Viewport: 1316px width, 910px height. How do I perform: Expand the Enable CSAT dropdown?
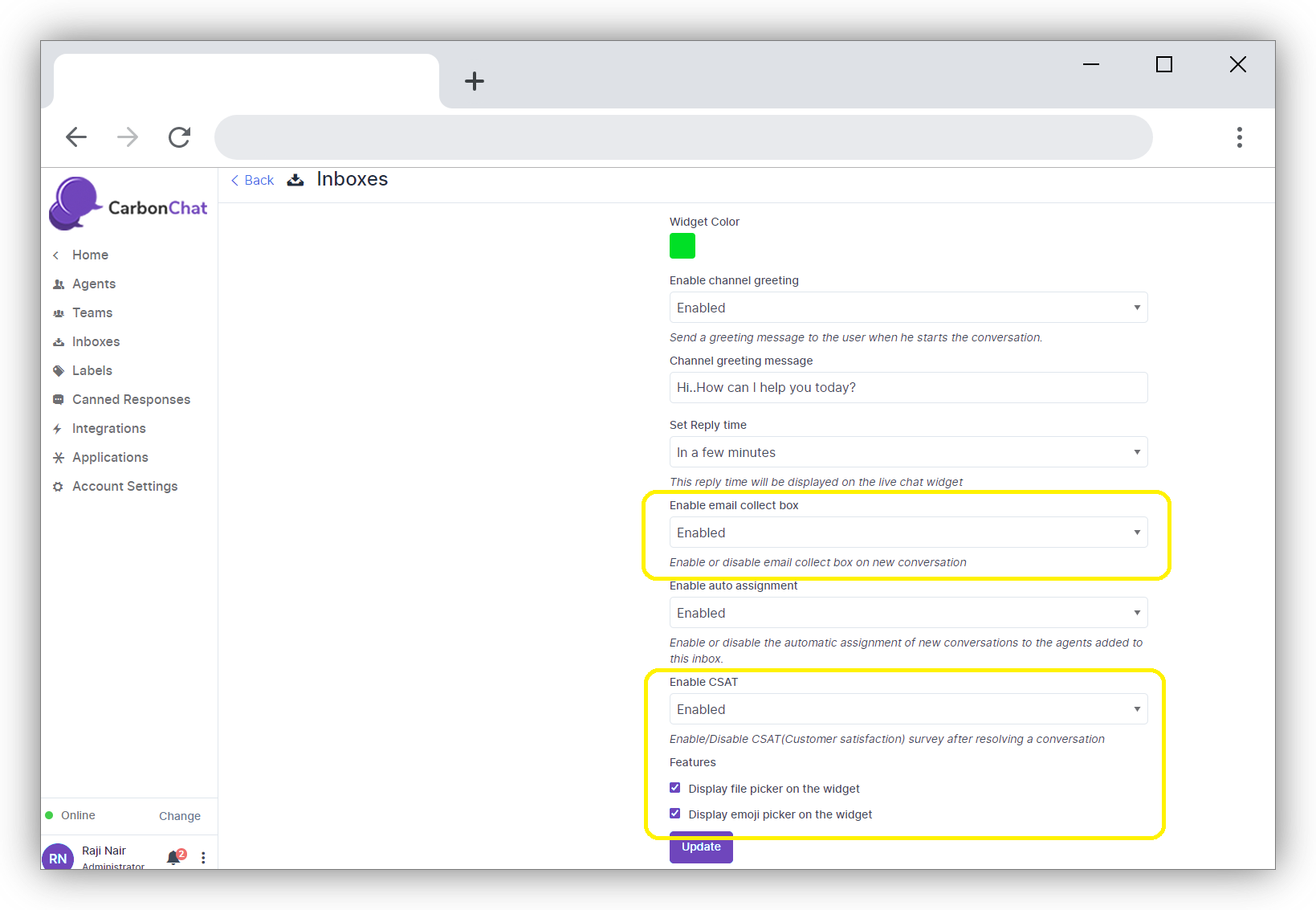point(907,709)
